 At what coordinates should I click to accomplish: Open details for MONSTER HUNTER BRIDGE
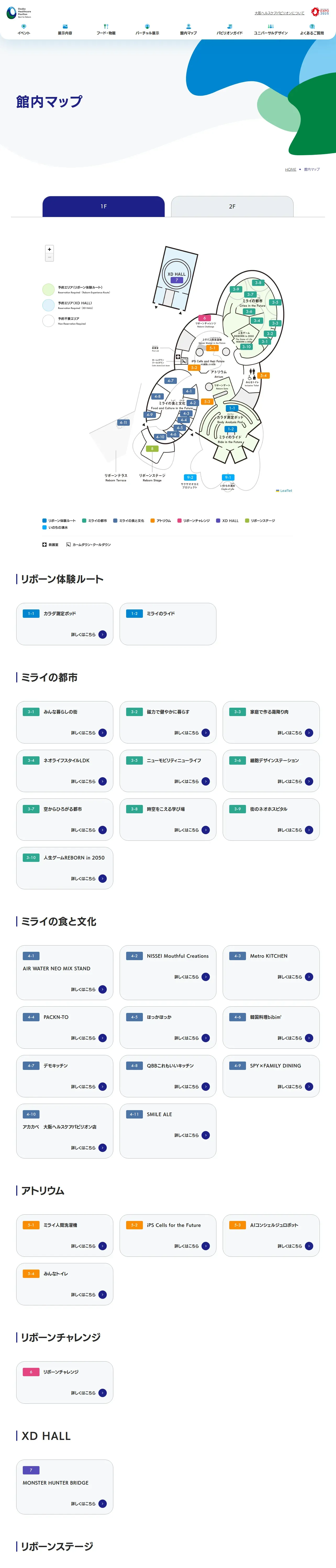coord(102,1503)
